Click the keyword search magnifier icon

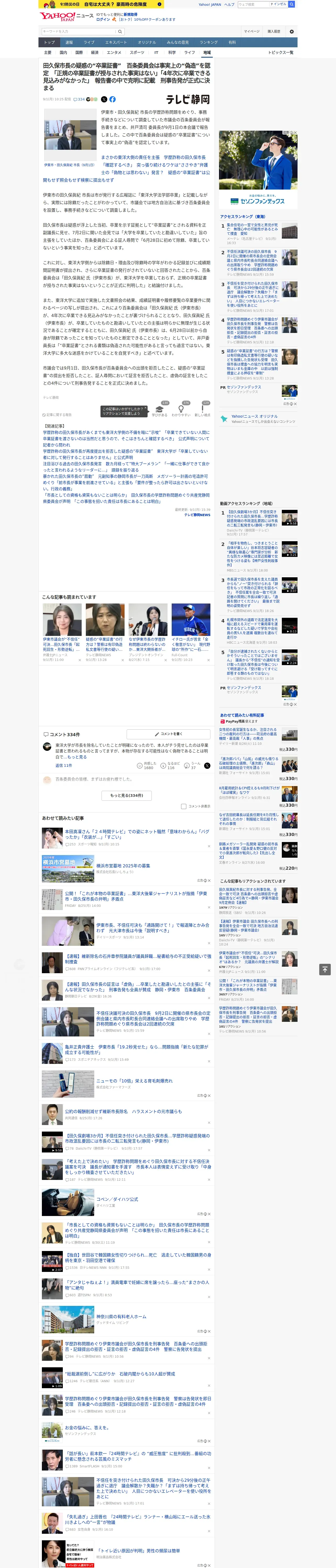[121, 31]
